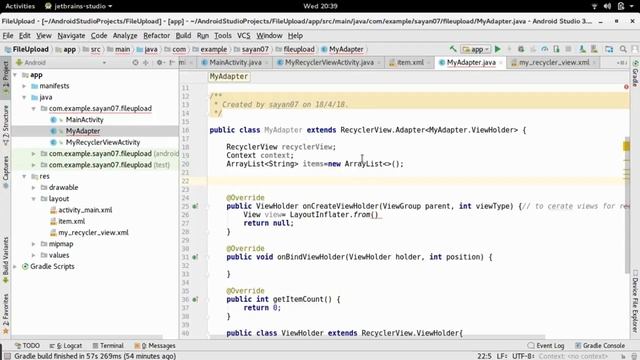Switch to MyRecyclerViewActivity.java tab
640x360 pixels.
(329, 62)
